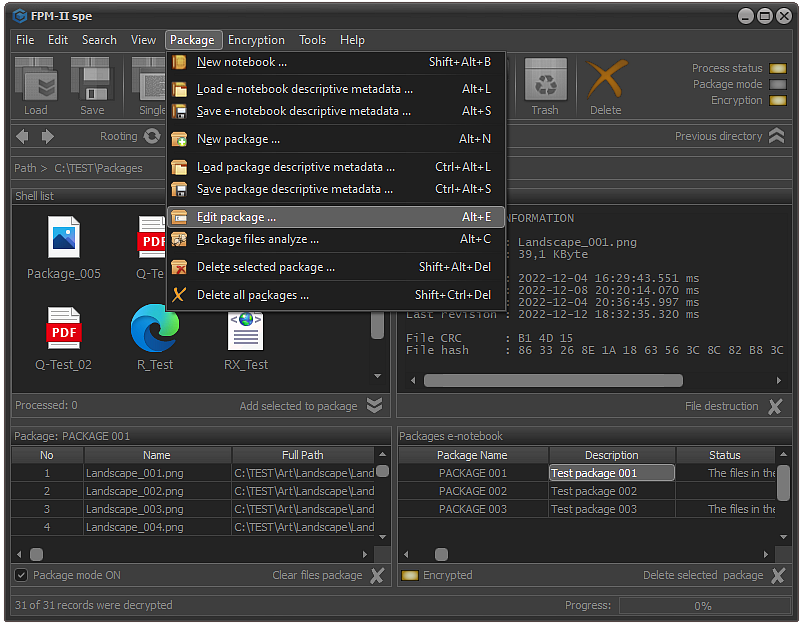Click the Load toolbar icon
802x625 pixels.
35,80
